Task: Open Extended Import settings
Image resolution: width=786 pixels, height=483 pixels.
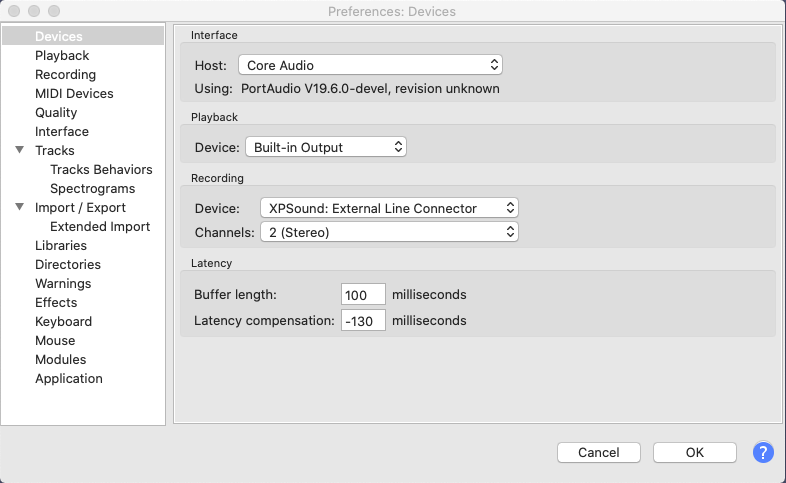Action: tap(100, 227)
